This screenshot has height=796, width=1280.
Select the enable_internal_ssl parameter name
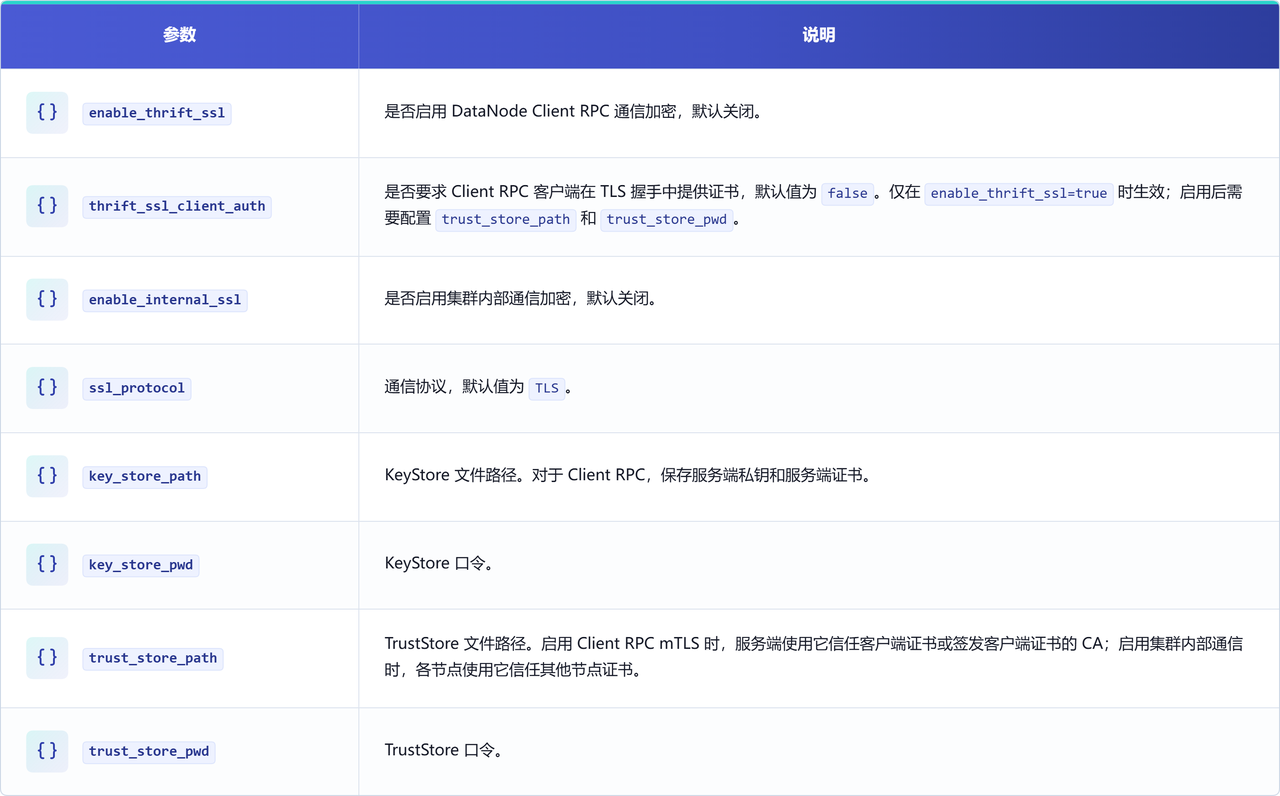[x=165, y=299]
